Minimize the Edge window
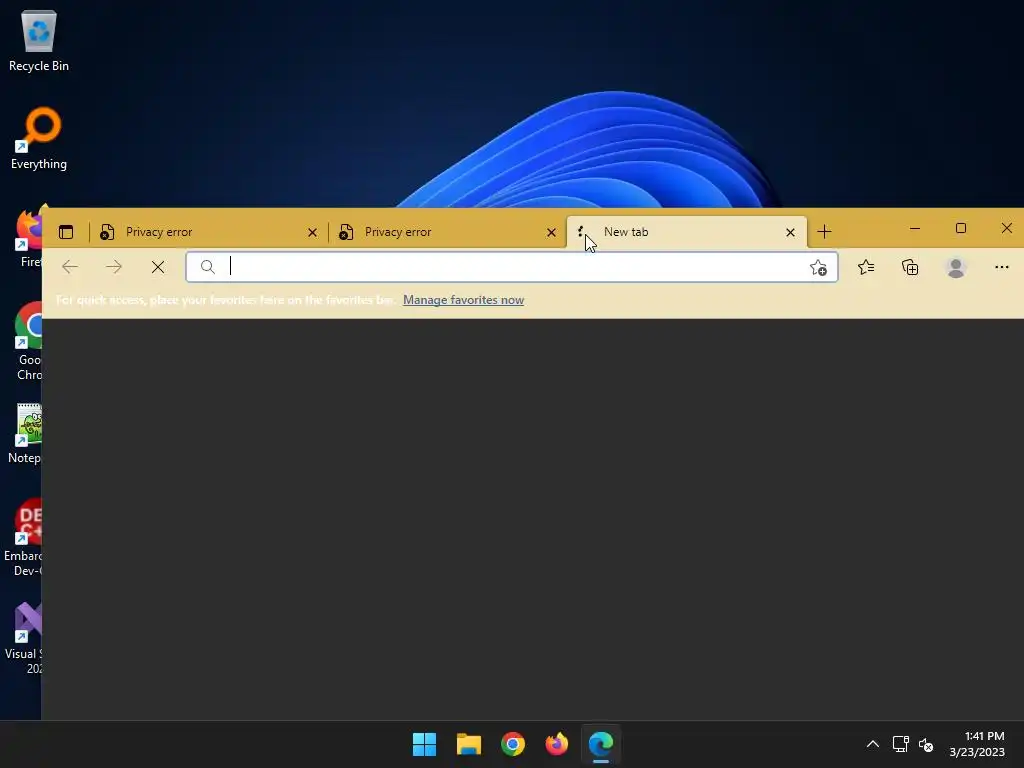The width and height of the screenshot is (1024, 768). 915,229
